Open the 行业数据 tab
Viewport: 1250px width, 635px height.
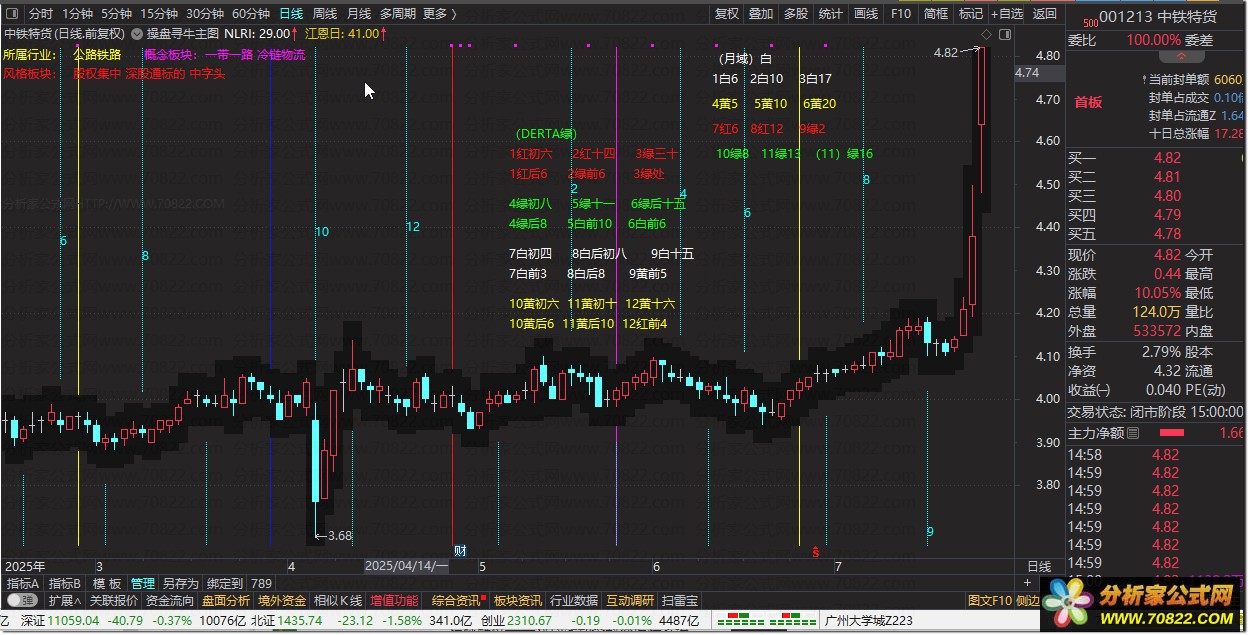[574, 600]
